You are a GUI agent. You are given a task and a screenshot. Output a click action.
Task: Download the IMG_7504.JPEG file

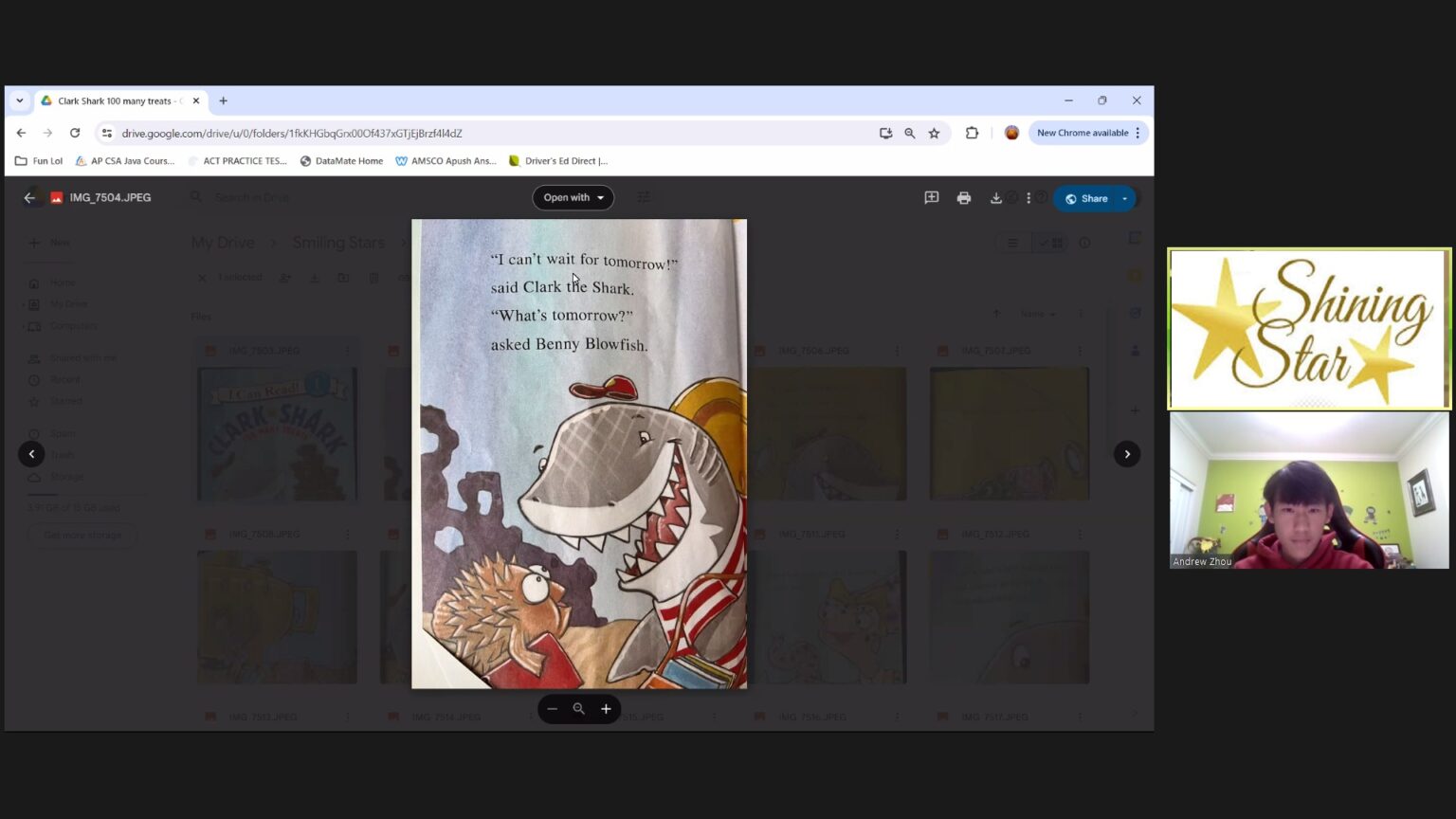click(996, 198)
